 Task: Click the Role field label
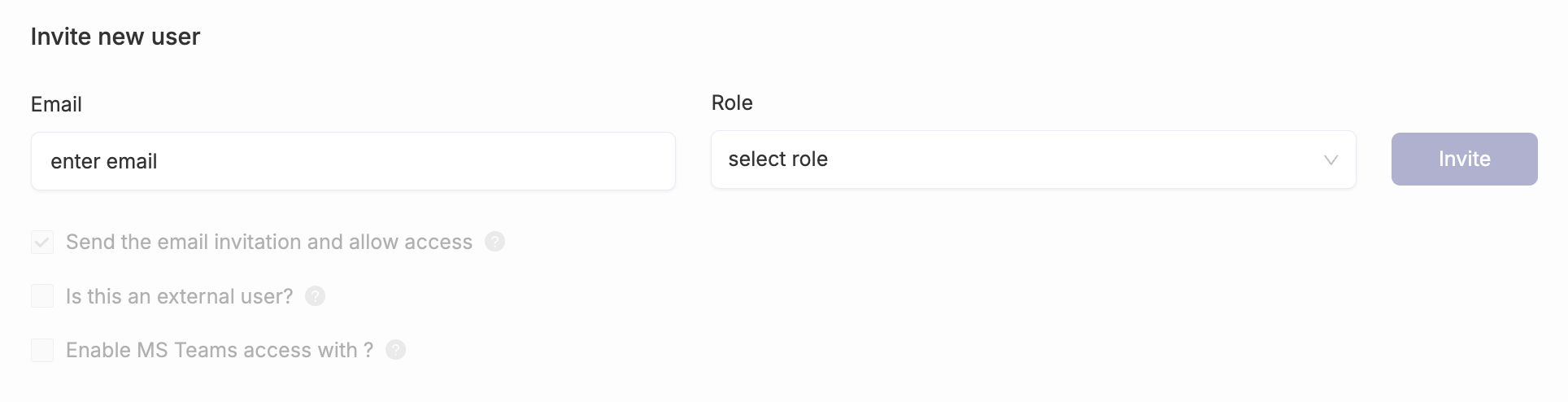coord(732,103)
